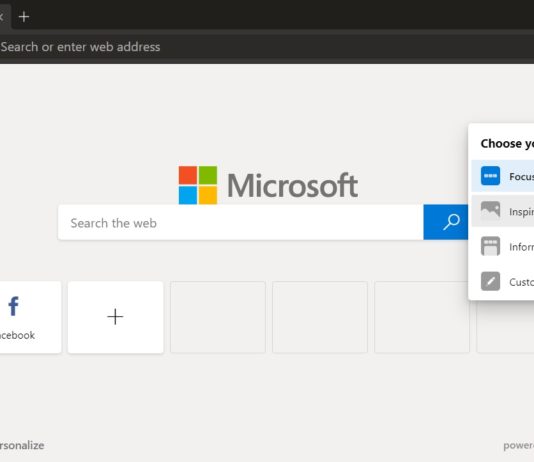This screenshot has height=462, width=534.
Task: Click the Facebook f logo icon
Action: click(x=14, y=306)
